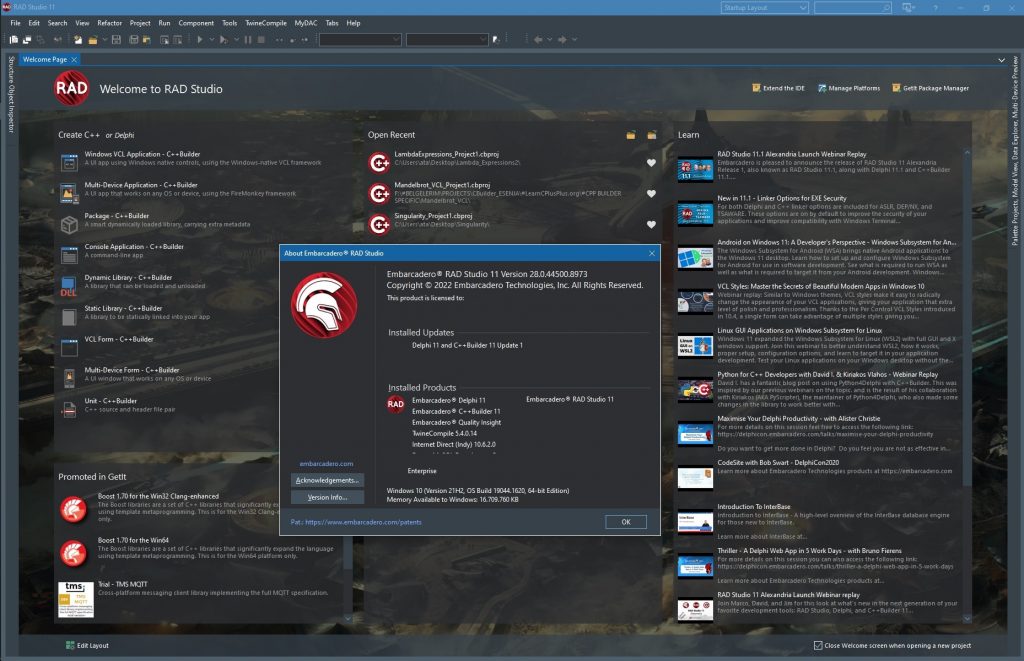
Task: Open the second empty toolbar combo box
Action: point(447,40)
